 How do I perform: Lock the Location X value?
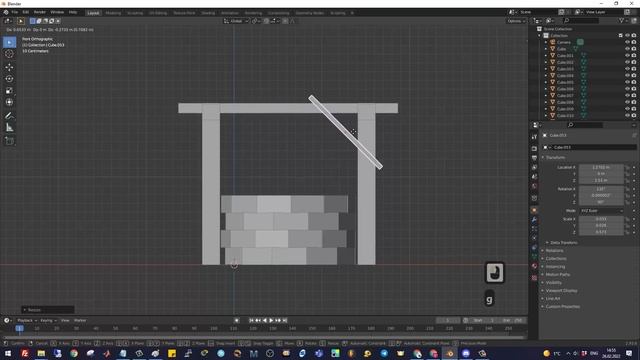tap(627, 167)
